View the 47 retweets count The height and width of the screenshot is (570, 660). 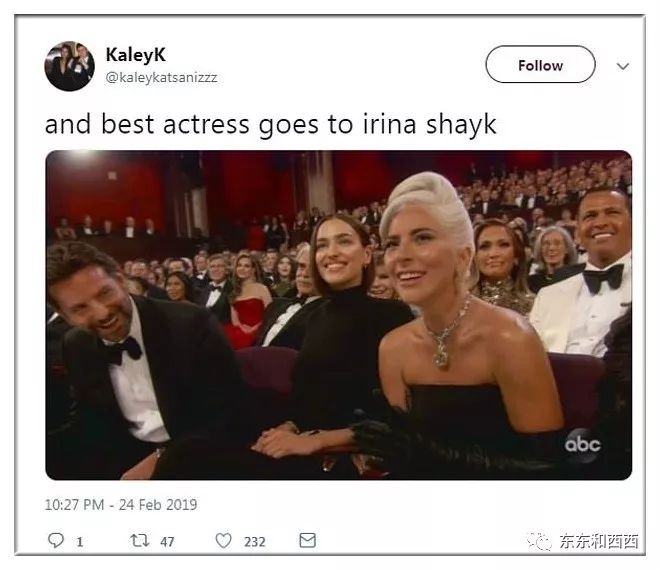(167, 541)
